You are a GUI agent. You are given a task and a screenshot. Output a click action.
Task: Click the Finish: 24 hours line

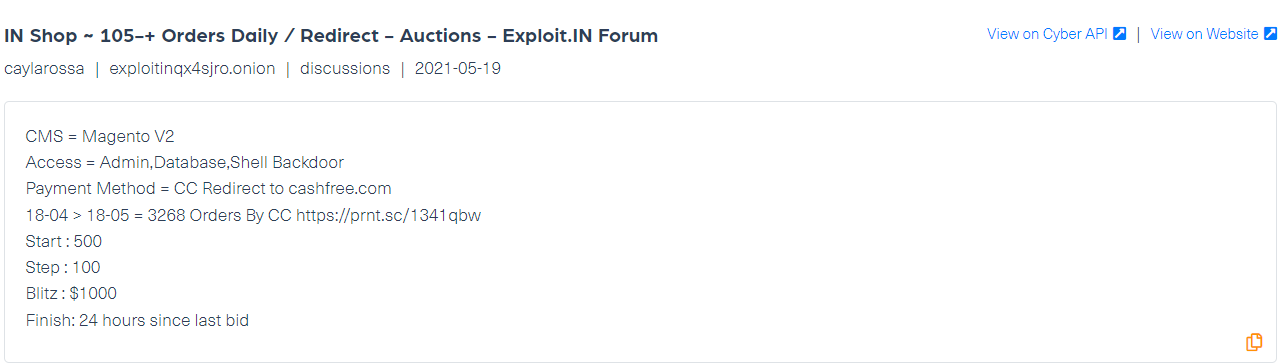click(137, 320)
